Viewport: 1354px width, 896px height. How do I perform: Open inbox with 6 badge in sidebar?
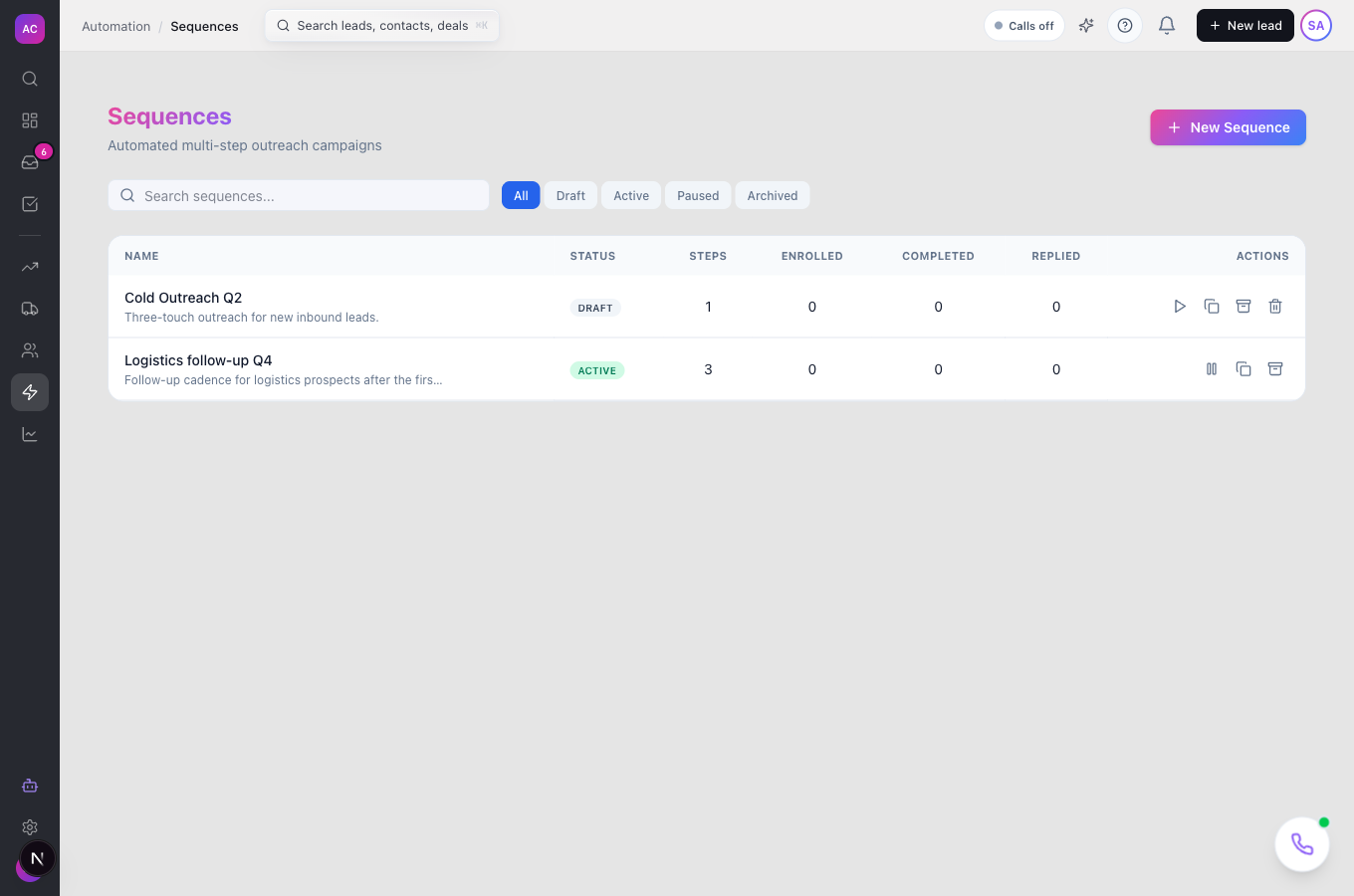pos(30,162)
